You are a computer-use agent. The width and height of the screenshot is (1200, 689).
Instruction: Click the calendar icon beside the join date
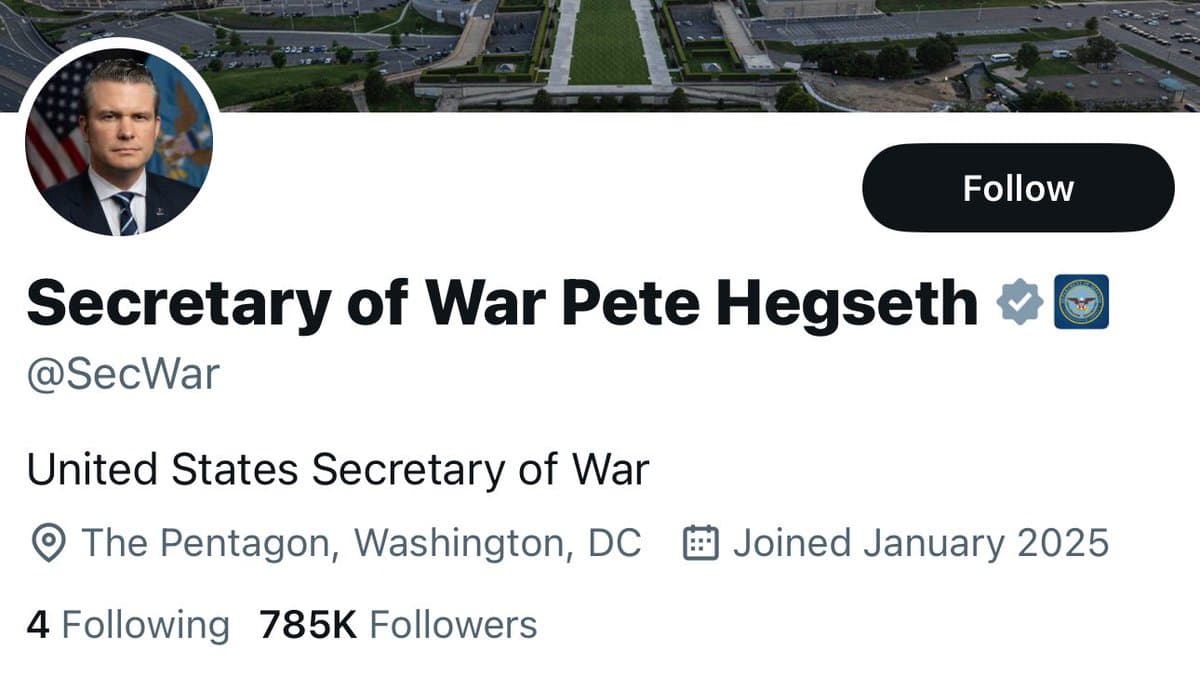(x=700, y=543)
